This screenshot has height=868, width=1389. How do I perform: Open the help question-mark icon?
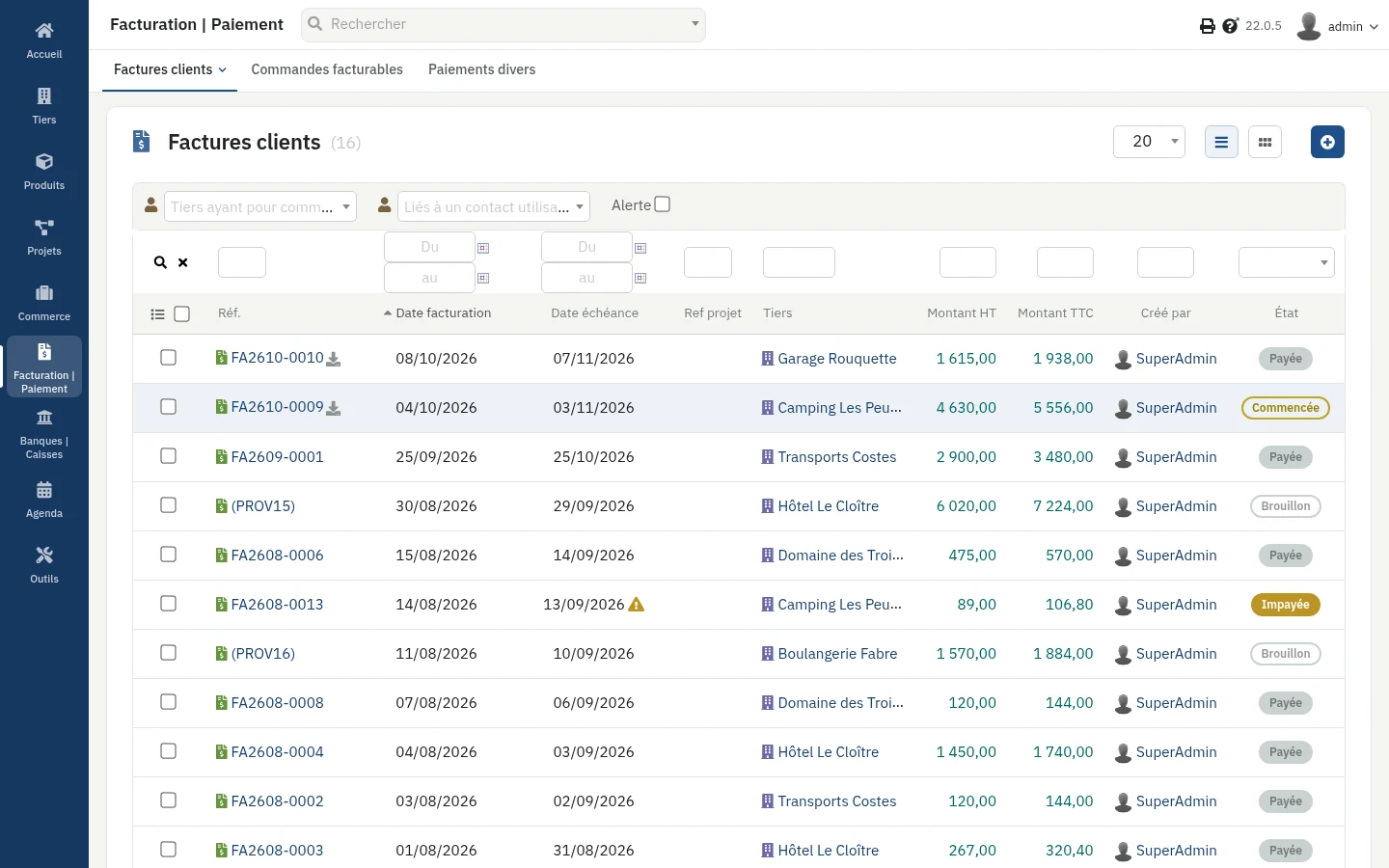coord(1230,26)
